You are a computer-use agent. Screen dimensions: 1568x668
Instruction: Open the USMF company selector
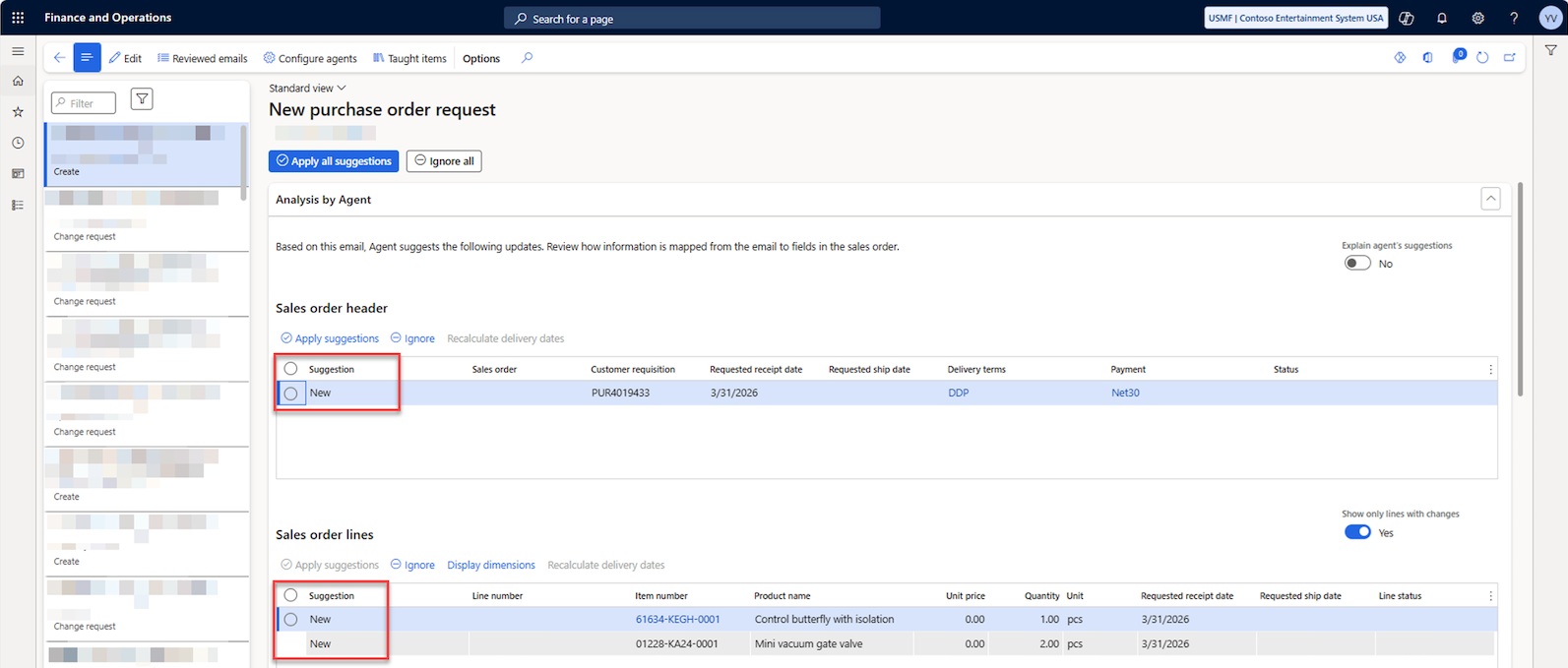[1295, 18]
